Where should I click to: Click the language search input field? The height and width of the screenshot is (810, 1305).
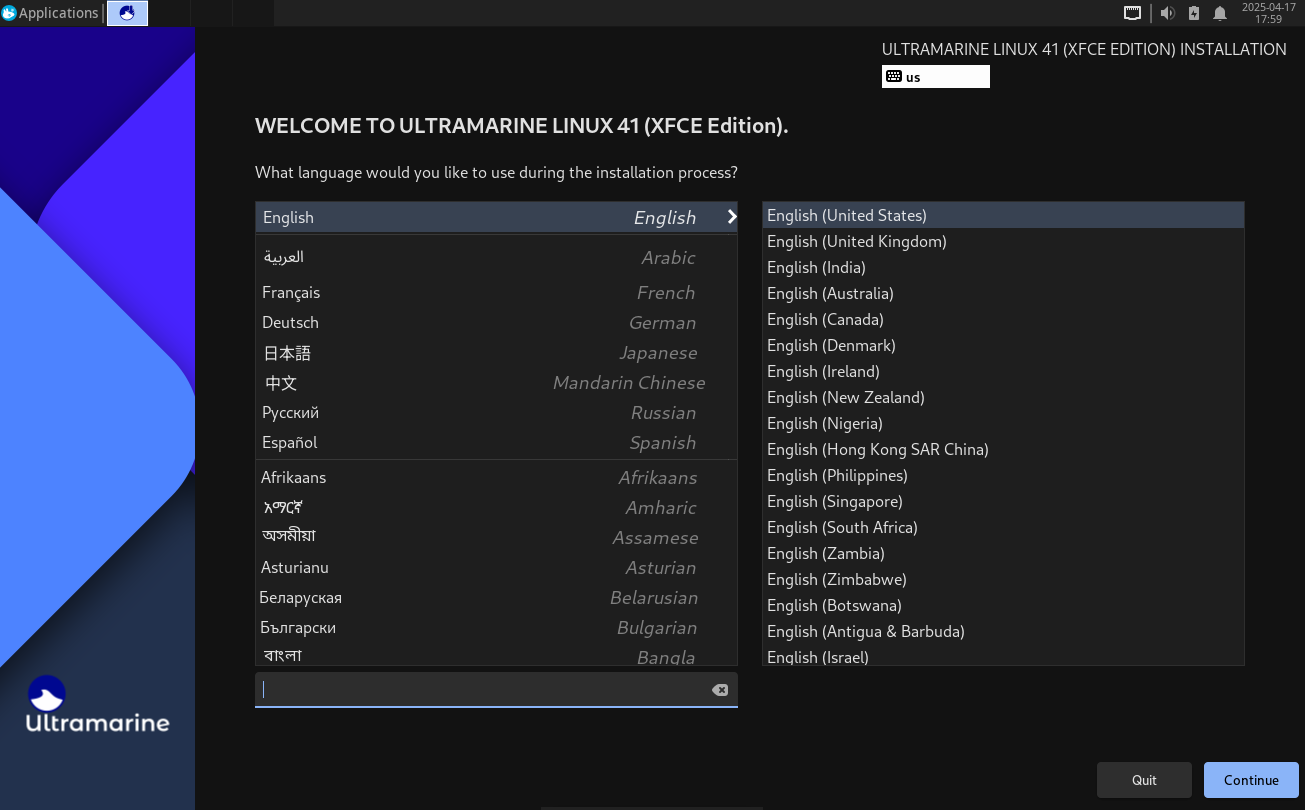coord(496,690)
